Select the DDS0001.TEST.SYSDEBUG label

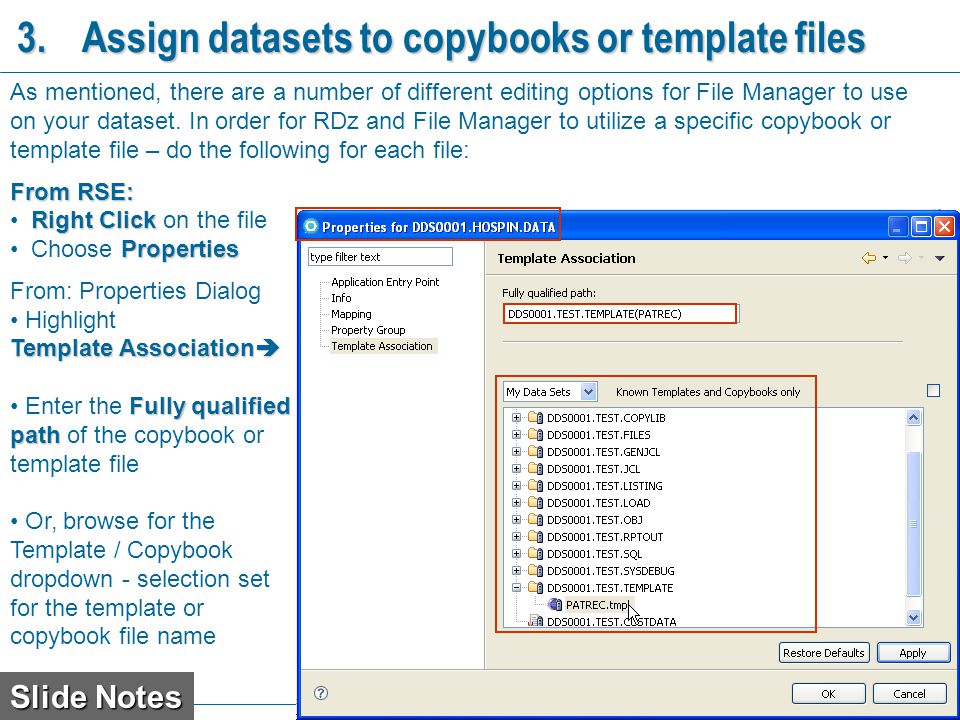610,571
